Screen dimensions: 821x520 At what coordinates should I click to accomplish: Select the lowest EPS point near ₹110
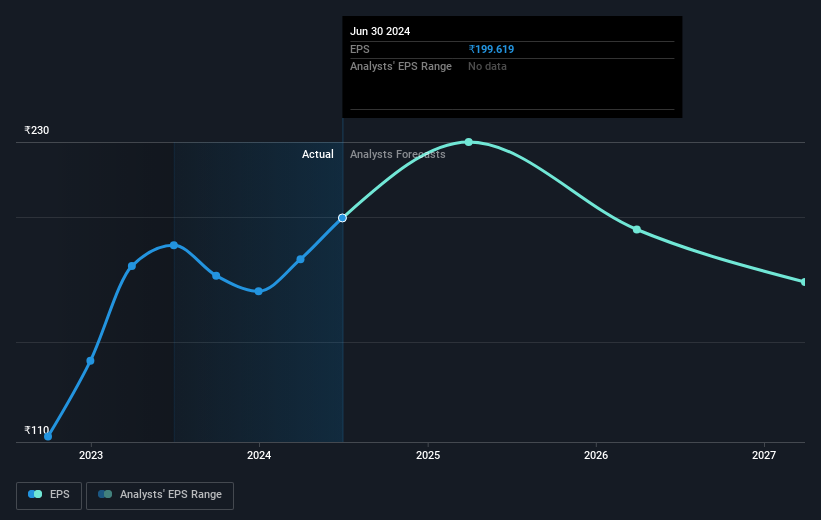[x=48, y=436]
